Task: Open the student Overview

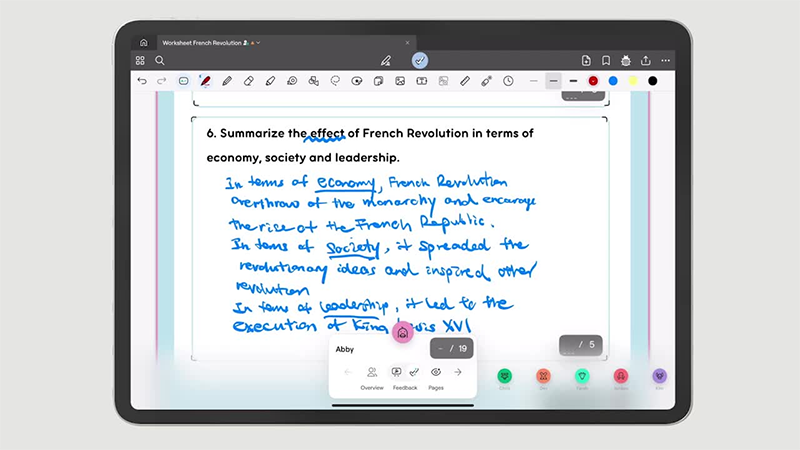Action: [x=372, y=378]
